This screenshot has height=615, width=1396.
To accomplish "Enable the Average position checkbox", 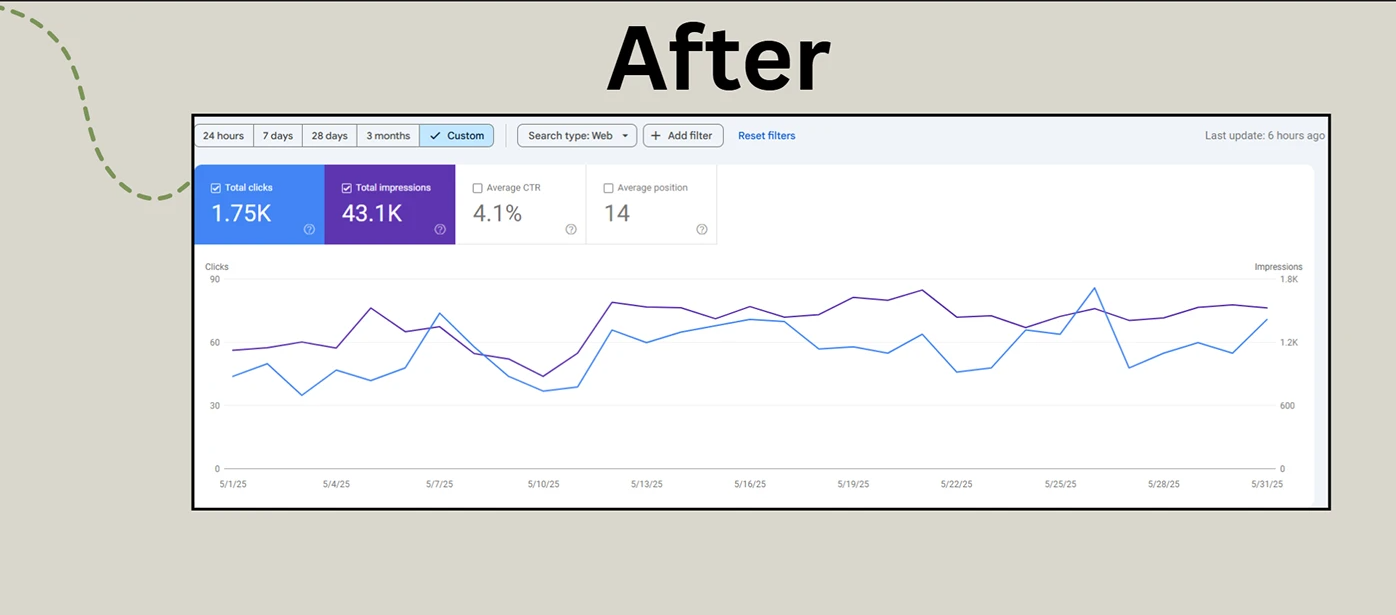I will [x=608, y=188].
